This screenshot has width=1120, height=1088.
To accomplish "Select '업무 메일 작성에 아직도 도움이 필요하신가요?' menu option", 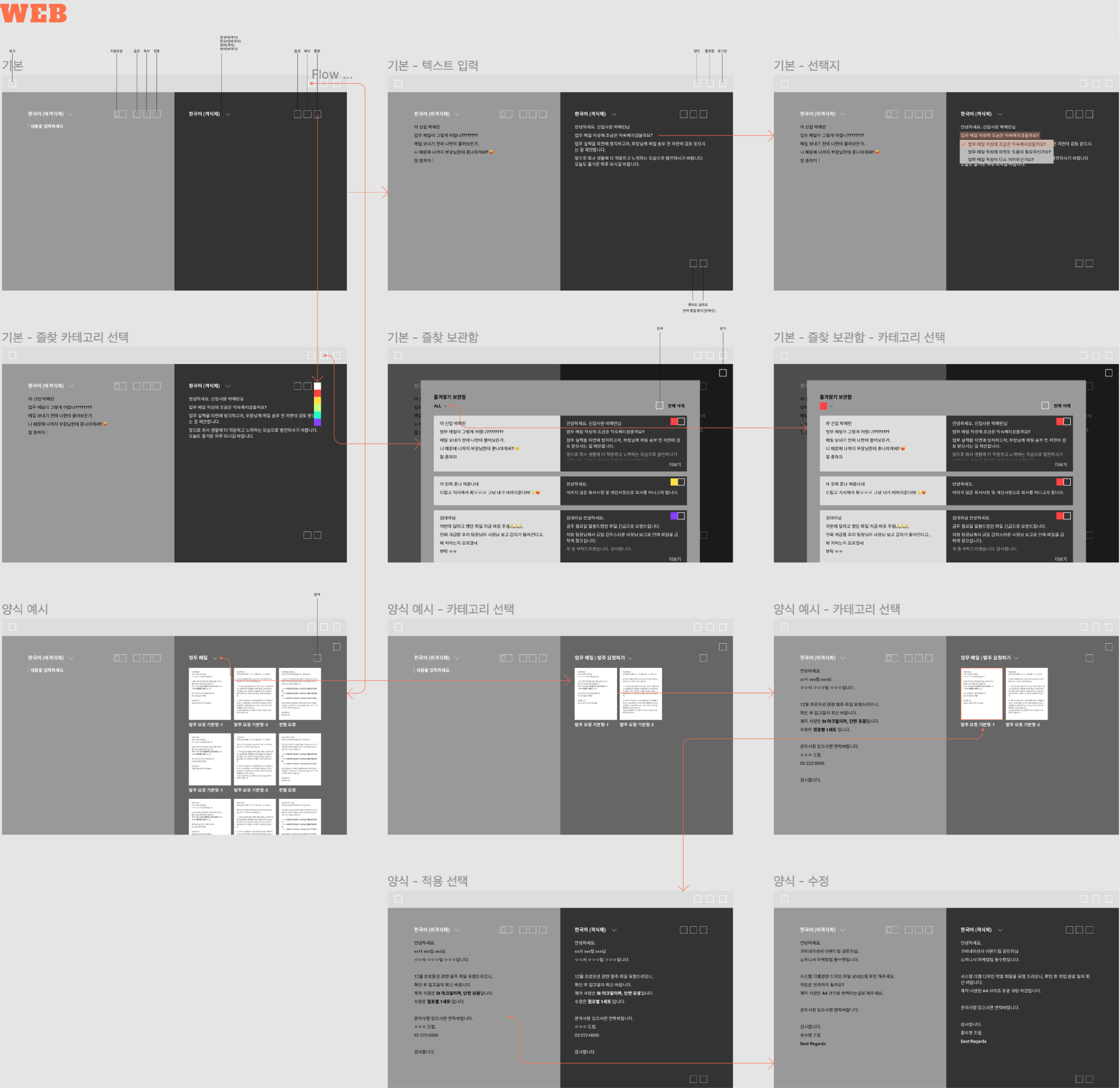I will point(1009,152).
